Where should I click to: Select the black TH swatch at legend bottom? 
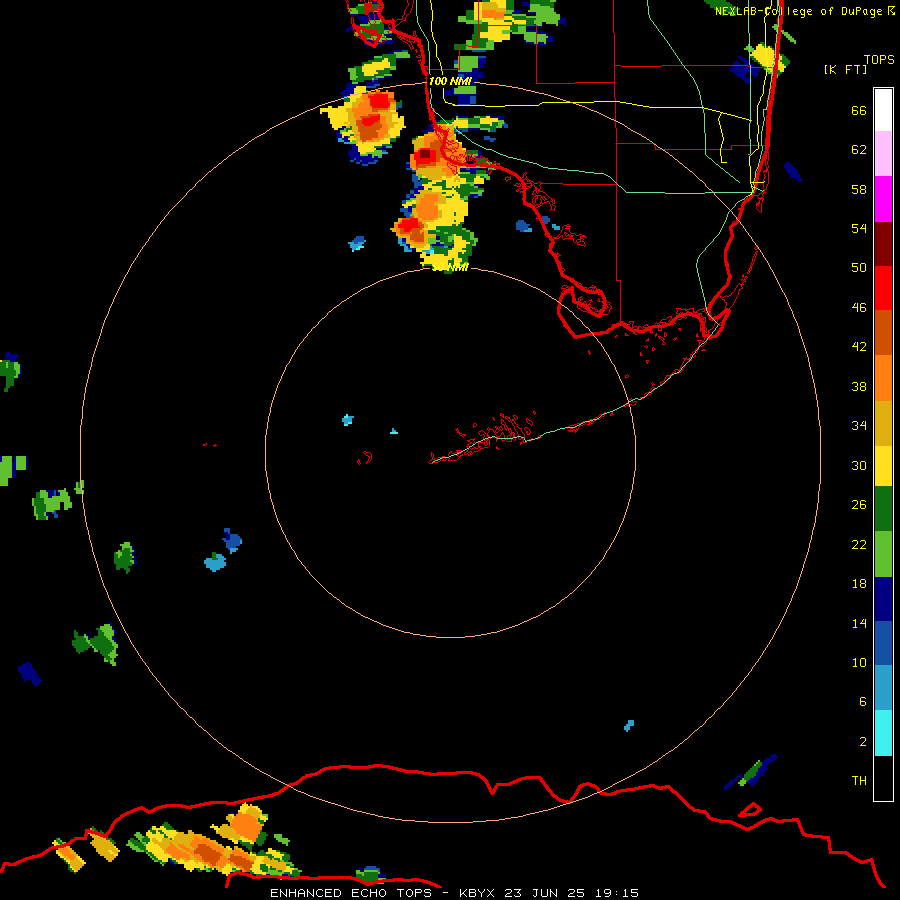pyautogui.click(x=883, y=778)
